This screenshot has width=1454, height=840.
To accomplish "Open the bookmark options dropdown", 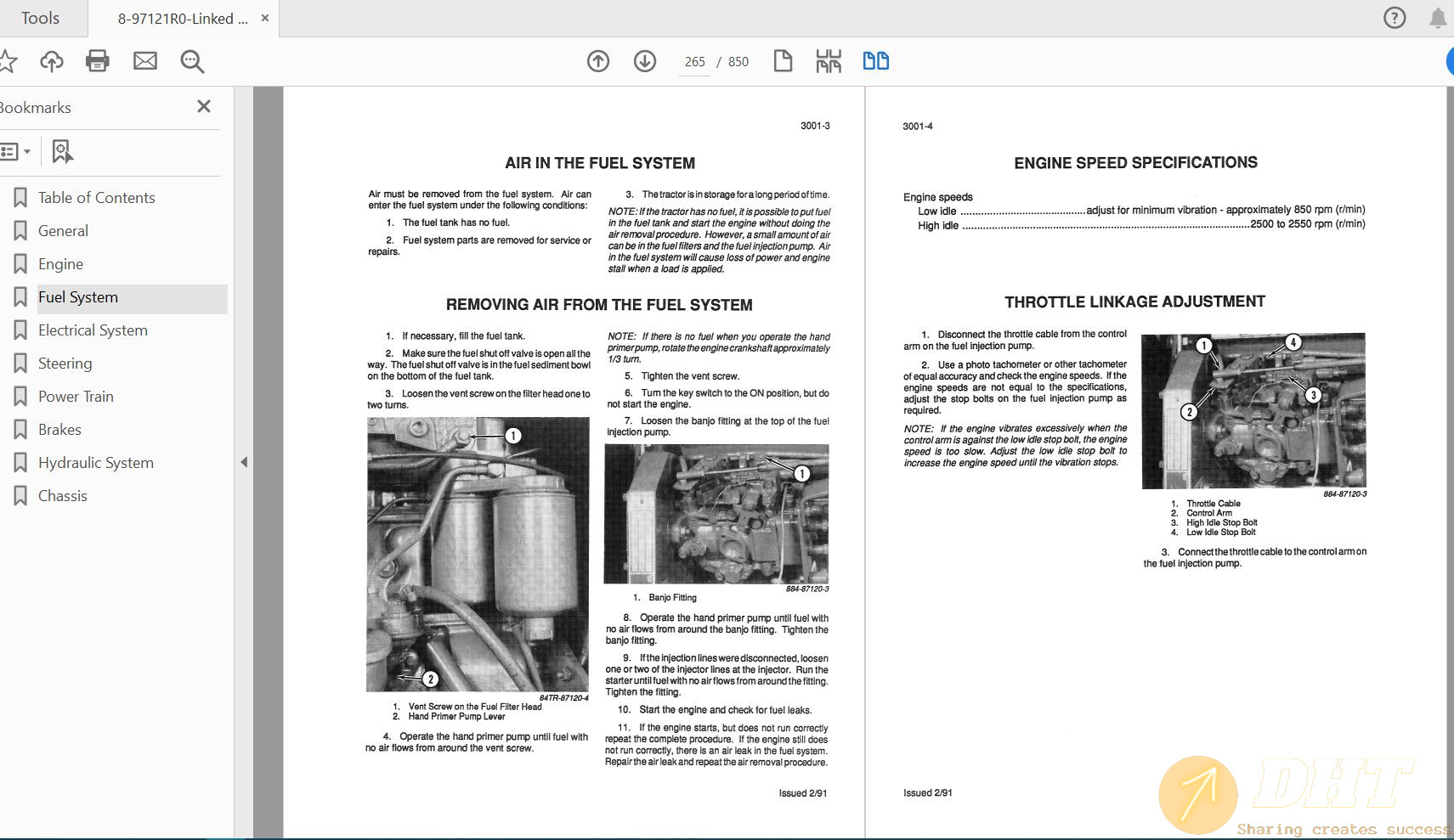I will (17, 151).
